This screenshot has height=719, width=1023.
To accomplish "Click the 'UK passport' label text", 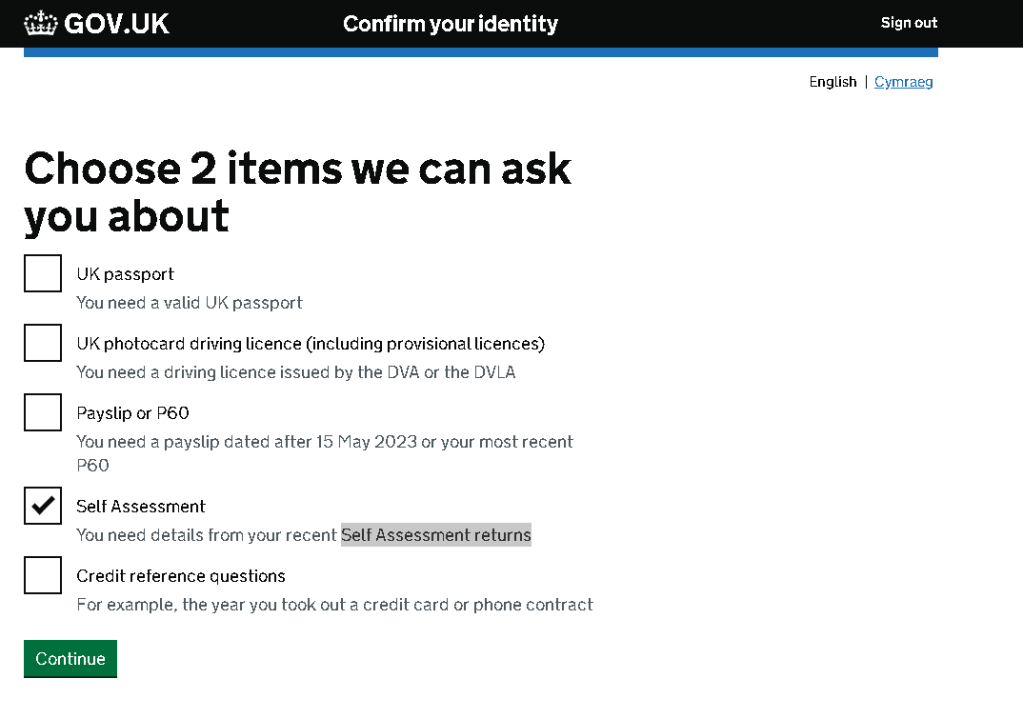I will pyautogui.click(x=125, y=275).
